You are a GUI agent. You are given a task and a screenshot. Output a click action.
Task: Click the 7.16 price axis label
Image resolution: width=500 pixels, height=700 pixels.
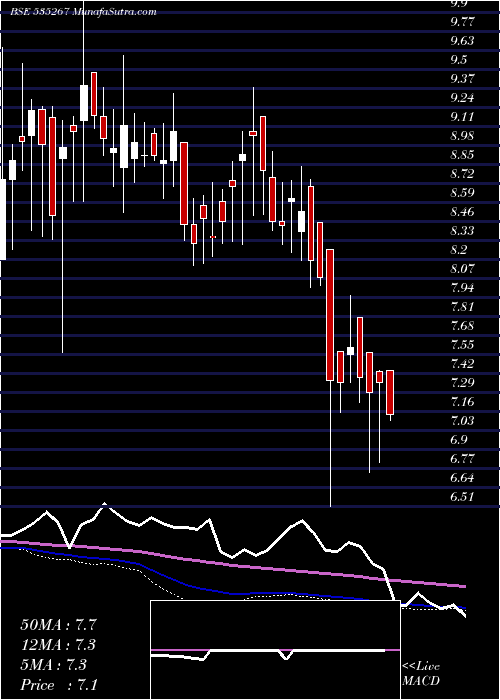pos(462,402)
